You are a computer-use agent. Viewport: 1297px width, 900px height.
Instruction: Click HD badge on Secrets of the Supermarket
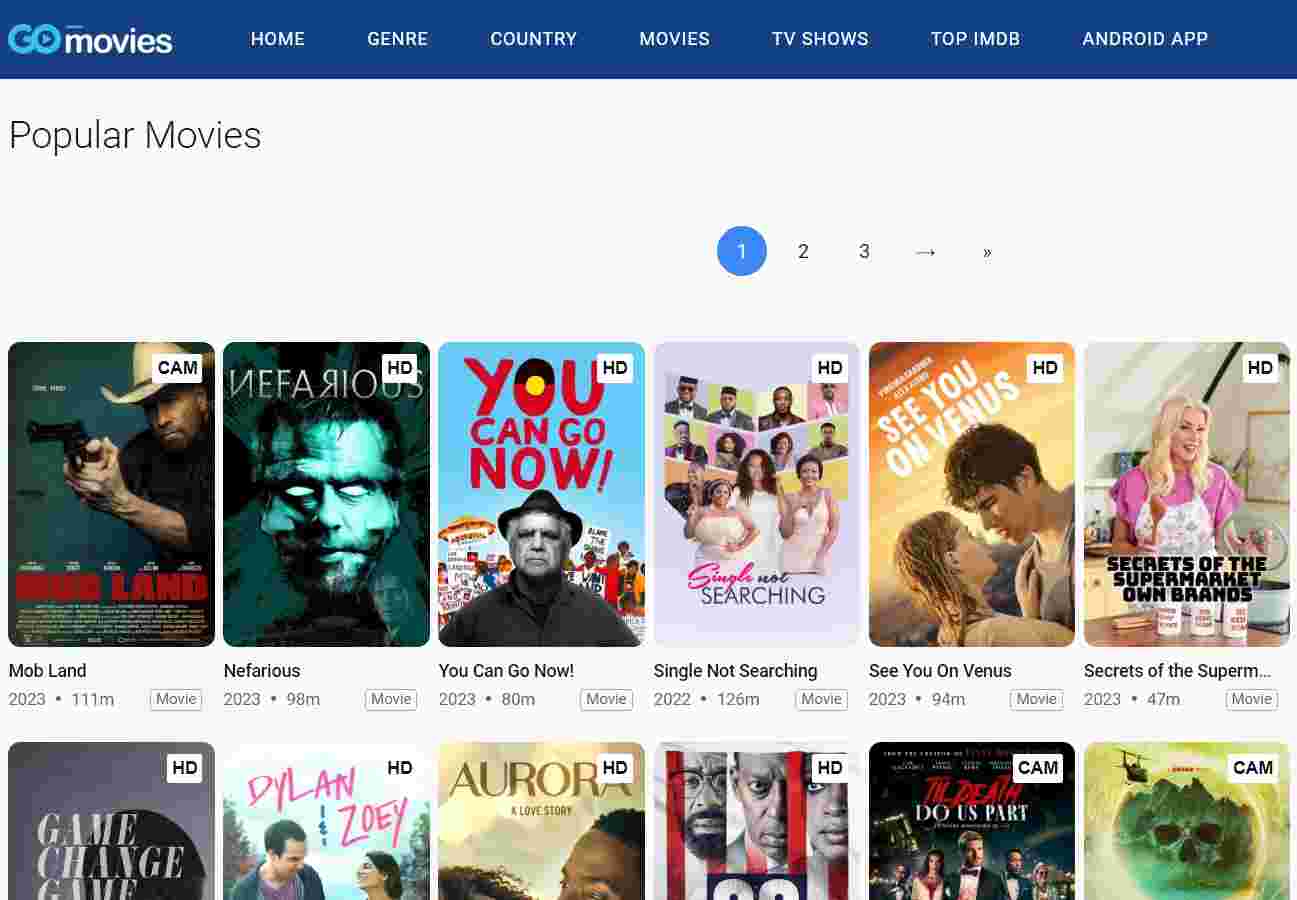1260,368
